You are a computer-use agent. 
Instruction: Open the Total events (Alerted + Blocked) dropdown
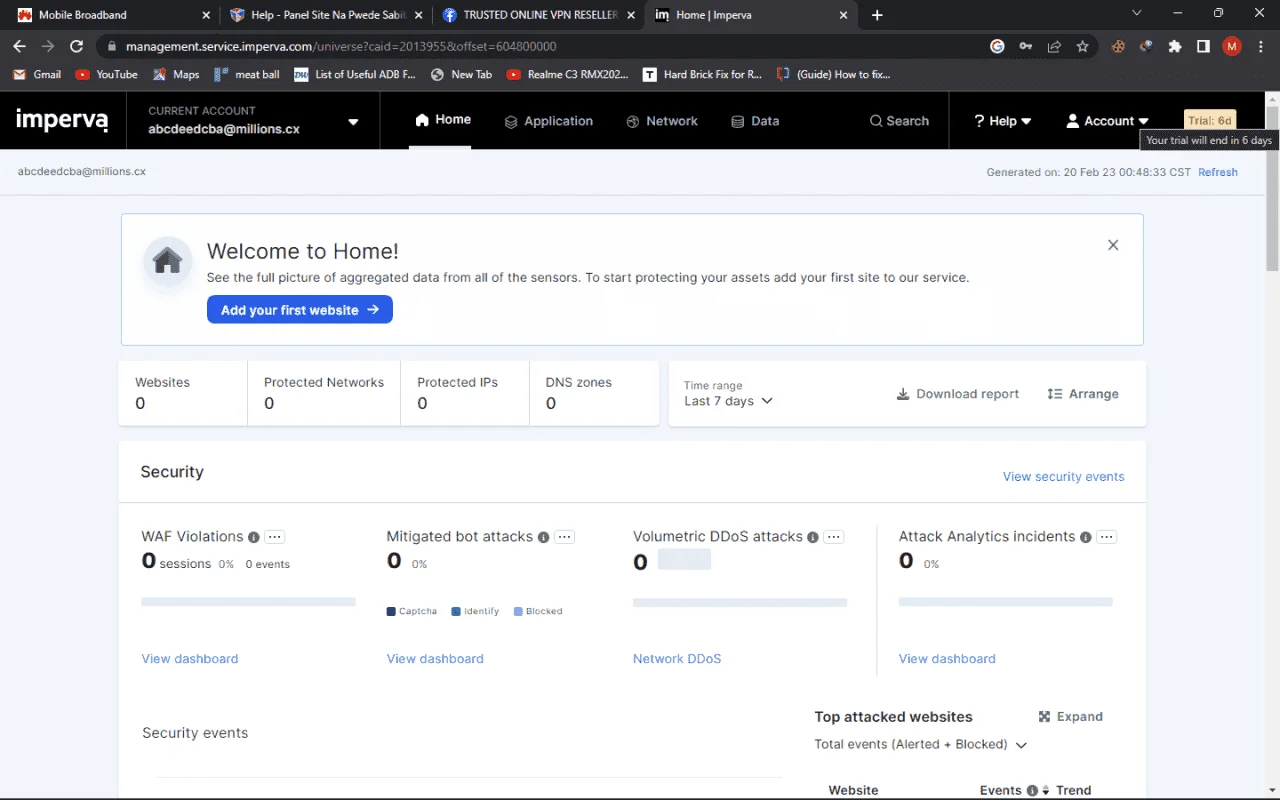[921, 744]
